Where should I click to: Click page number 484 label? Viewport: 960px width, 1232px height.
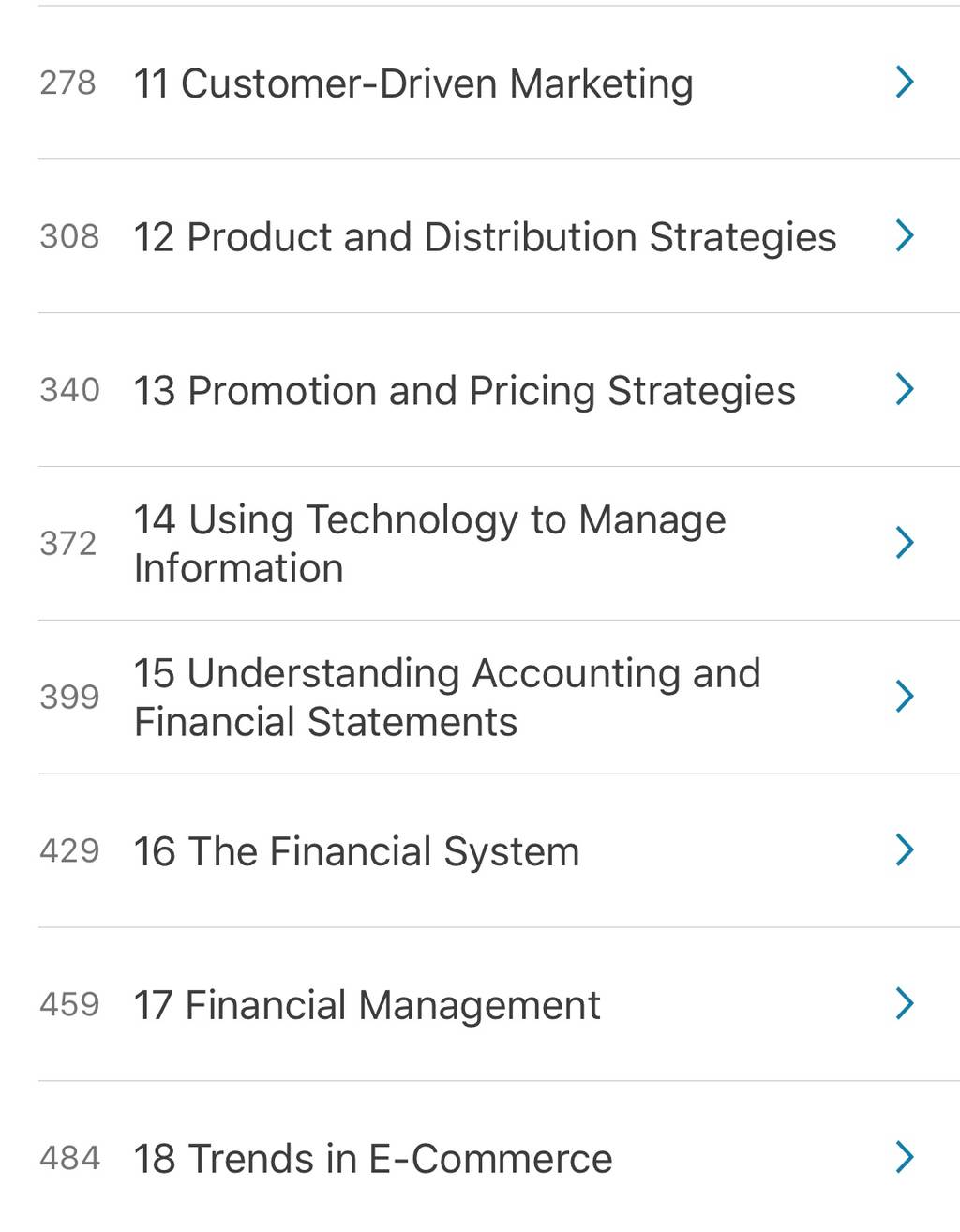tap(69, 1159)
